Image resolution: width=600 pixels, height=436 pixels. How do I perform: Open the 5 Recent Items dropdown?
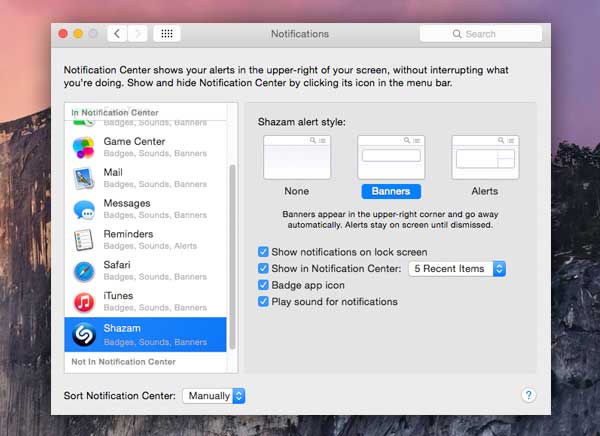pyautogui.click(x=457, y=269)
